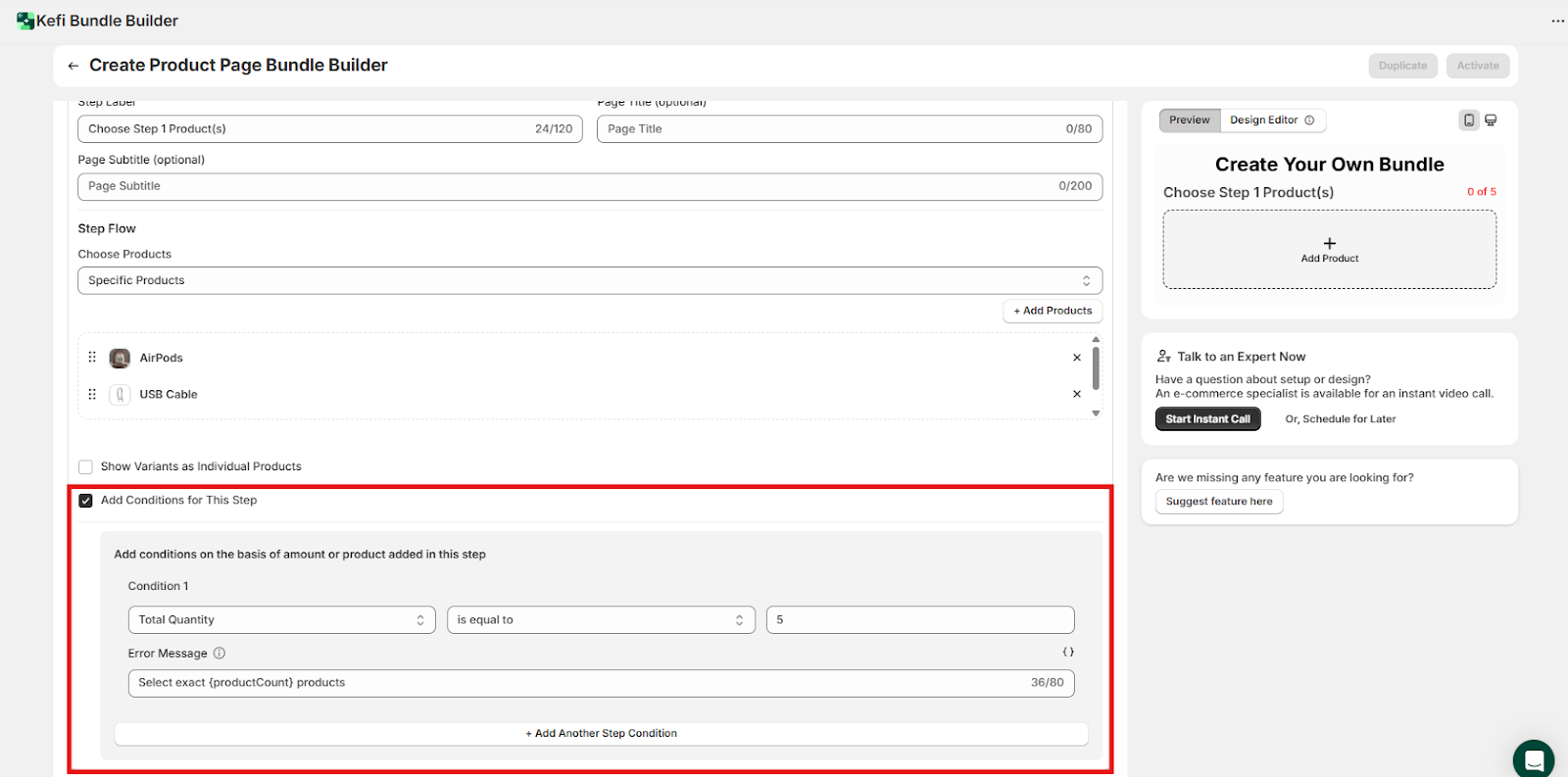Select the Preview tab
1568x777 pixels.
point(1189,121)
